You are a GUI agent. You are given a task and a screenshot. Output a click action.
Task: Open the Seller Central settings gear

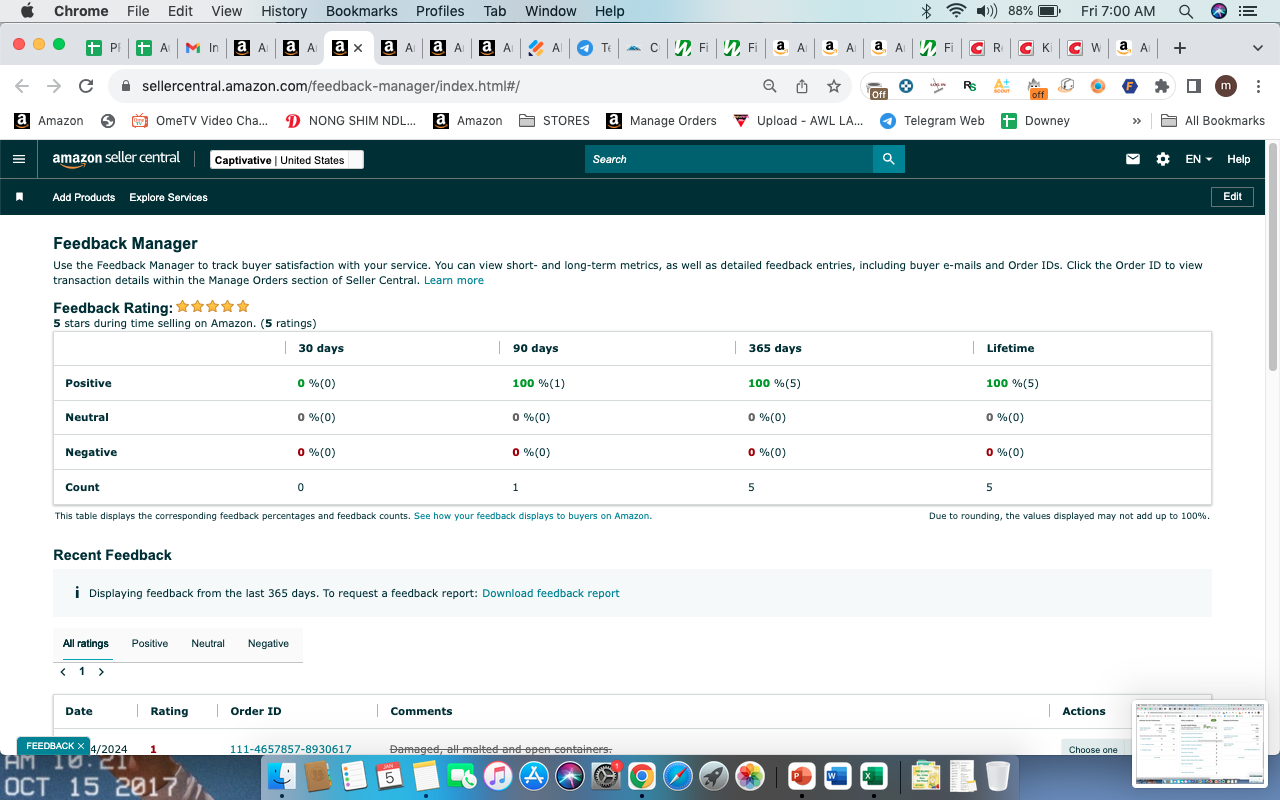pyautogui.click(x=1163, y=159)
